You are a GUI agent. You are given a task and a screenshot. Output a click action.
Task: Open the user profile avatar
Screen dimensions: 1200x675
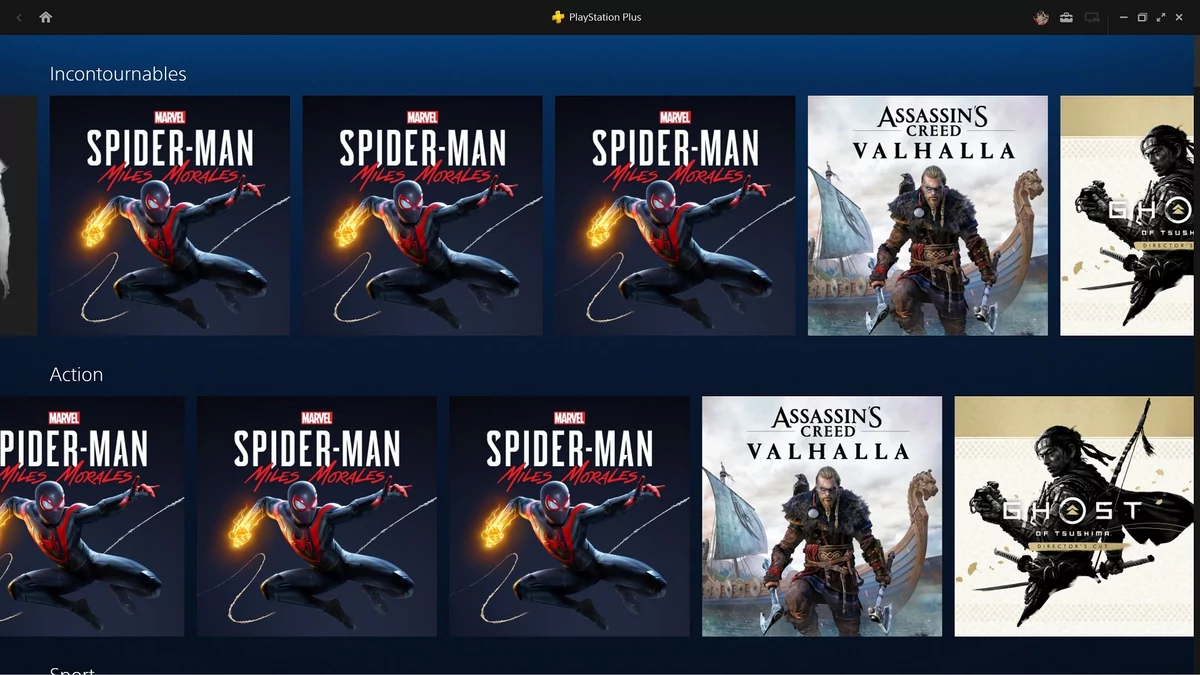[x=1041, y=17]
